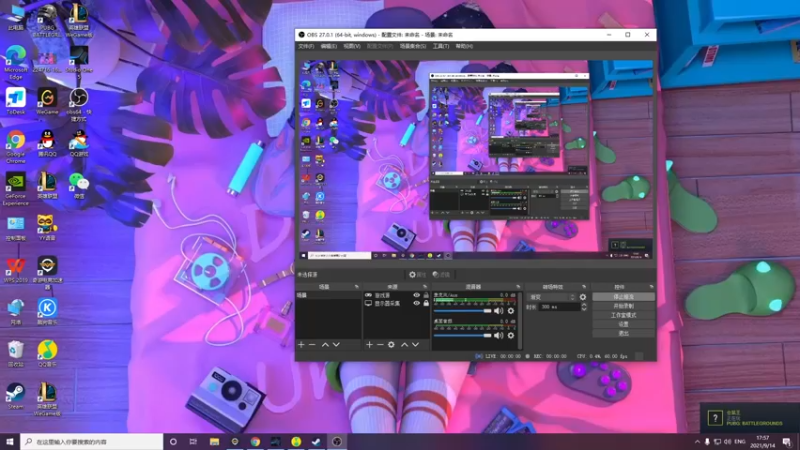The width and height of the screenshot is (800, 450).
Task: Open the File (文件) menu in OBS
Action: [306, 46]
